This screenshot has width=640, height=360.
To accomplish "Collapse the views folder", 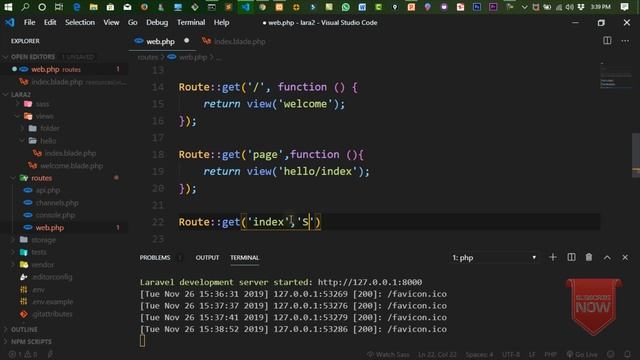I will [44, 116].
